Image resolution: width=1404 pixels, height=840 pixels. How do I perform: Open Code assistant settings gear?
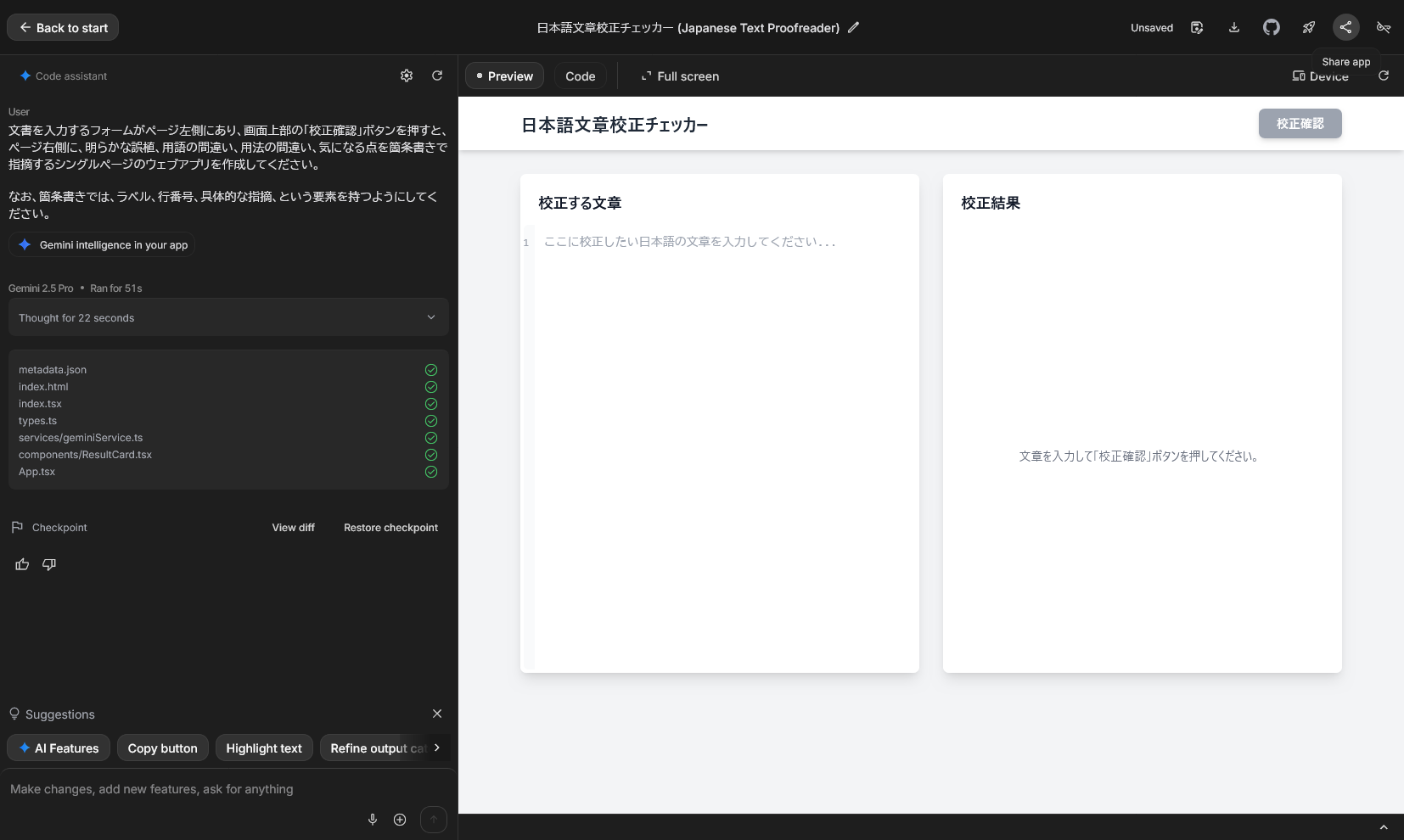click(x=407, y=76)
